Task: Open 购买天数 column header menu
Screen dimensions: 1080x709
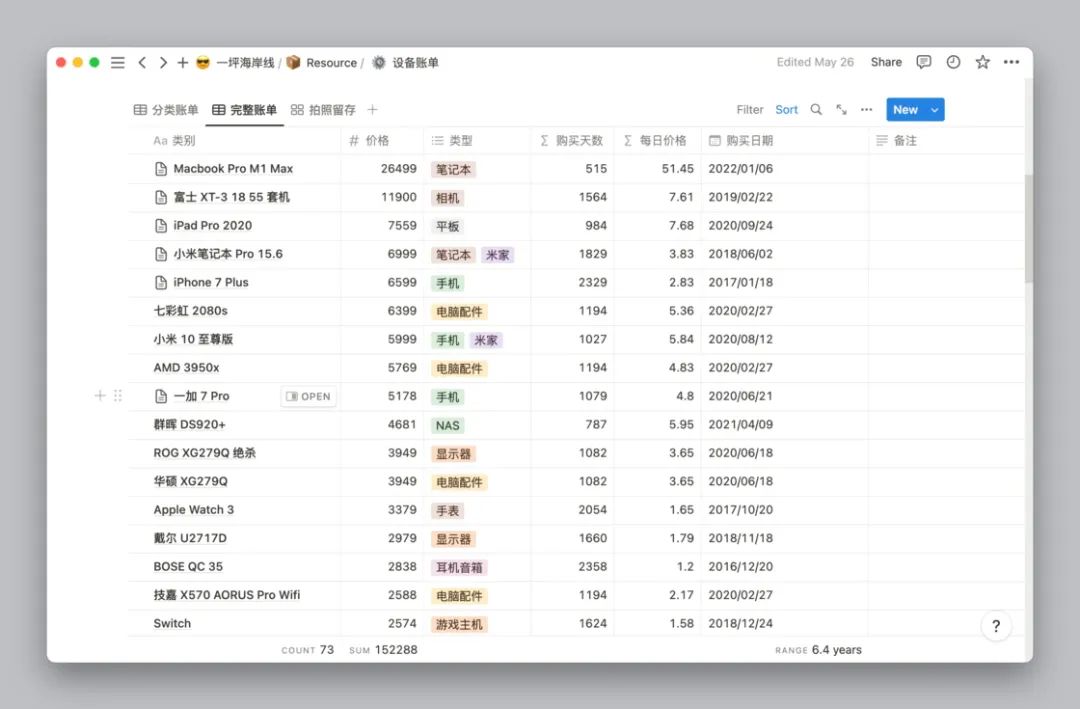Action: (572, 141)
